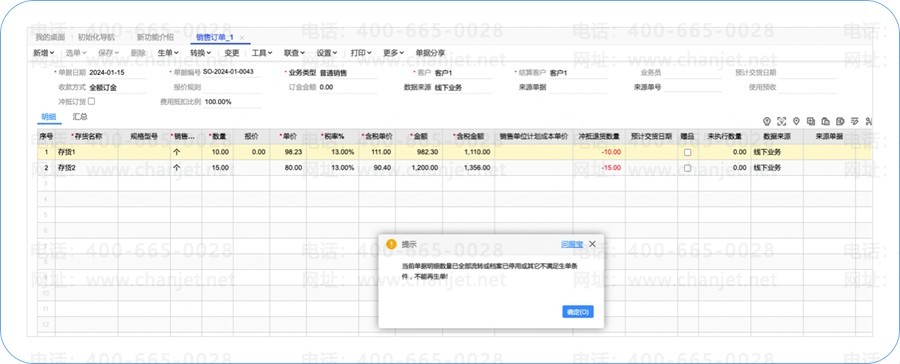Open the 新增 dropdown menu
Screen dimensions: 900x364
click(x=44, y=53)
